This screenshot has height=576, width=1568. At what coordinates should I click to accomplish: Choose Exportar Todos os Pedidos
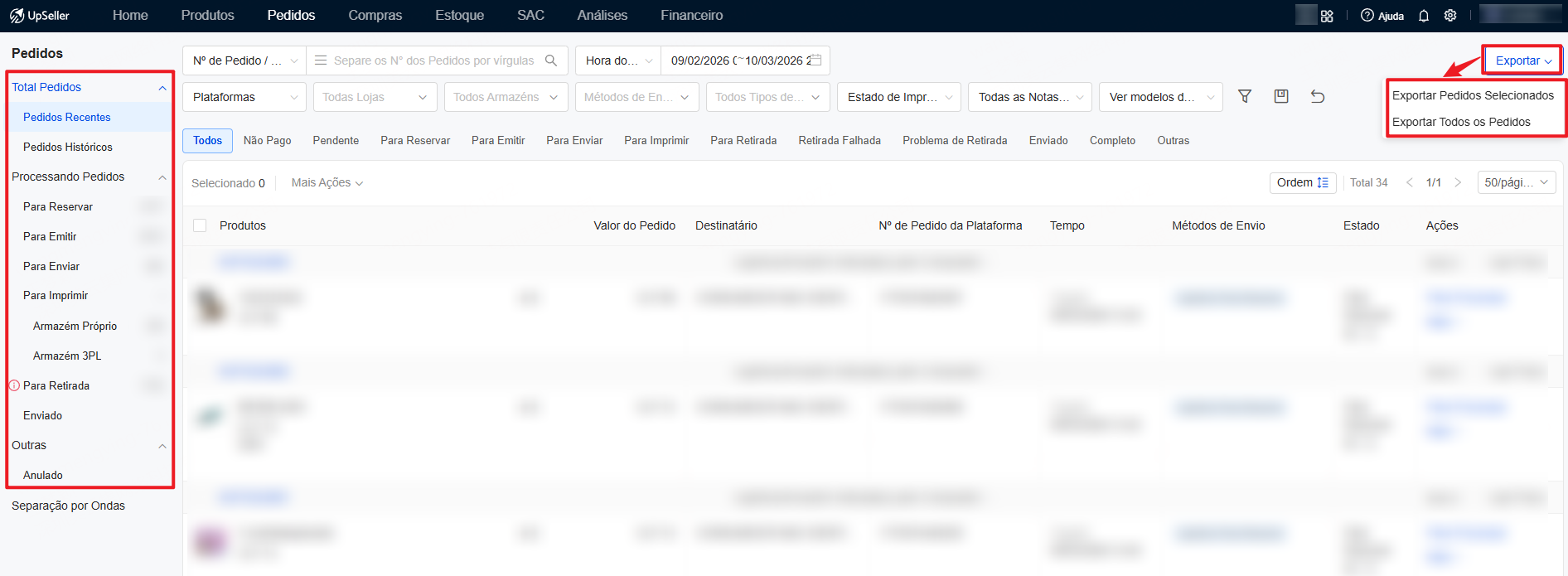coord(1460,122)
